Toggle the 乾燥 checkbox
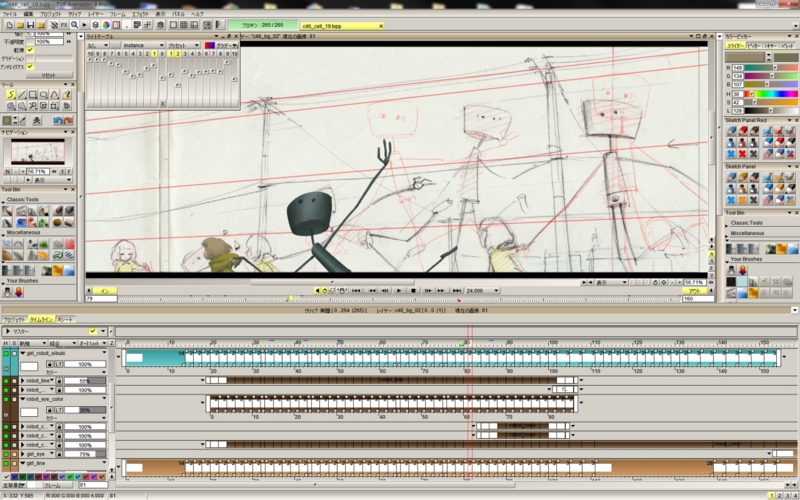This screenshot has width=800, height=500. 30,50
